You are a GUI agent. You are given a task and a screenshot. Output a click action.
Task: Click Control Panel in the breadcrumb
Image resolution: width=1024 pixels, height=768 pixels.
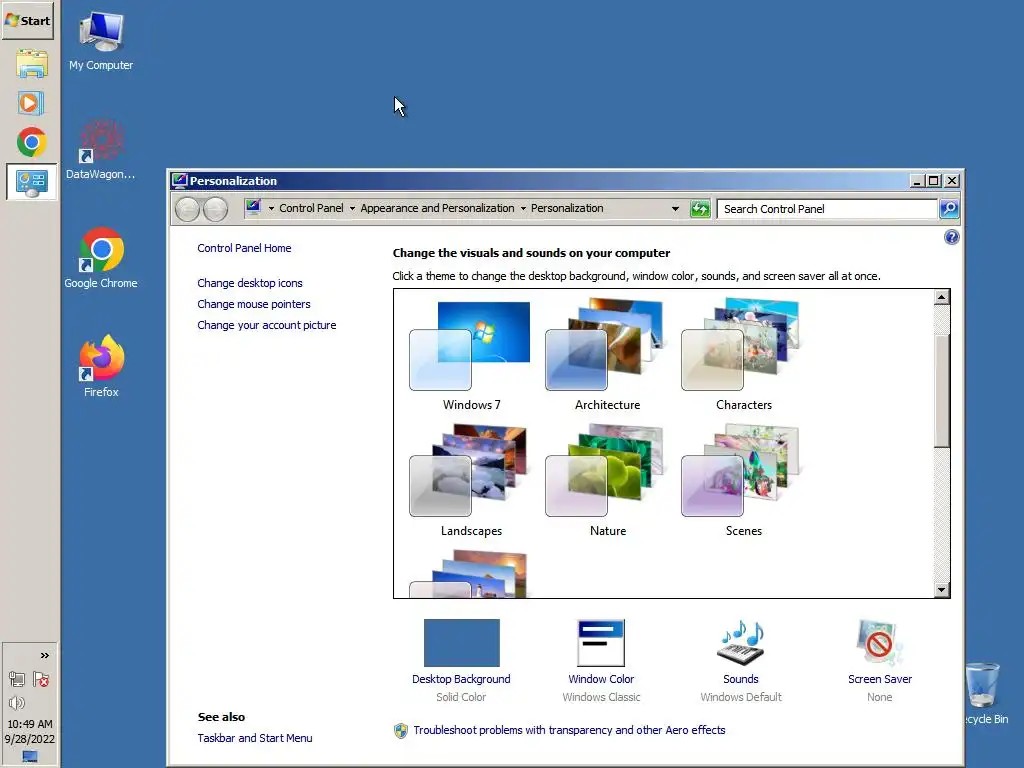click(x=311, y=208)
